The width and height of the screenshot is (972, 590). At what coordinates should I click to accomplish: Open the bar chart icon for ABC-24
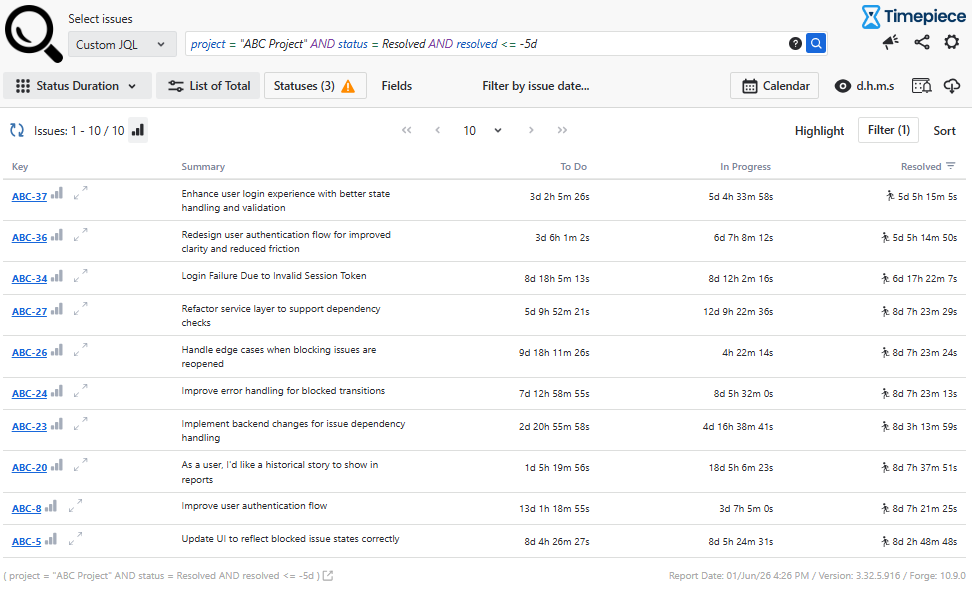(x=57, y=391)
